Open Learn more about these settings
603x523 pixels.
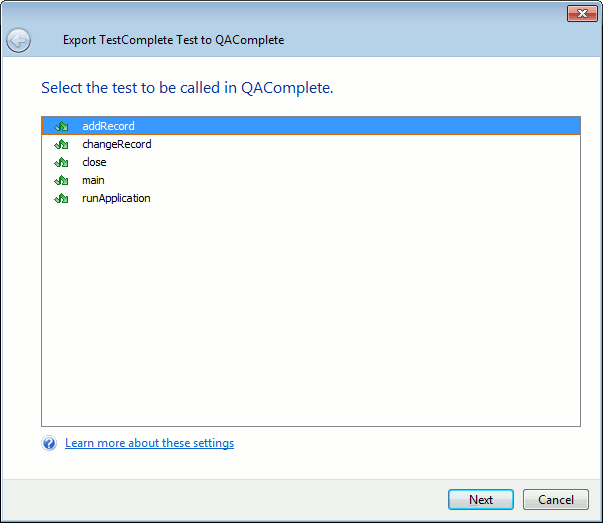click(149, 443)
